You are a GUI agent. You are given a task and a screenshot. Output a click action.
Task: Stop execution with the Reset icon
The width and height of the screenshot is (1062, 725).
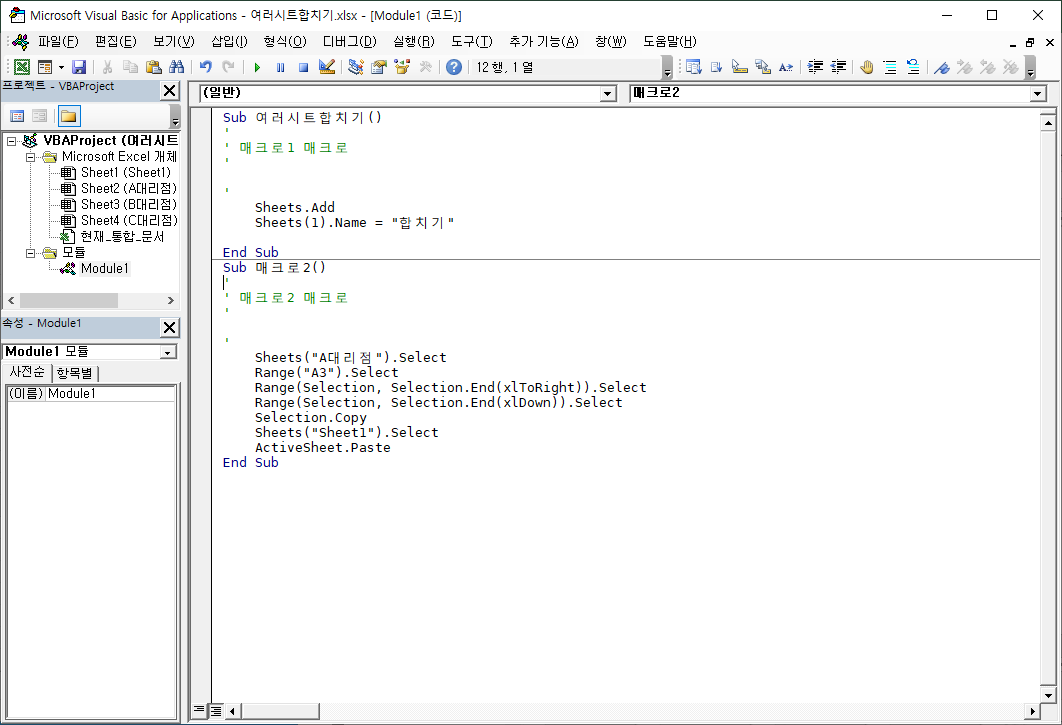(x=303, y=67)
